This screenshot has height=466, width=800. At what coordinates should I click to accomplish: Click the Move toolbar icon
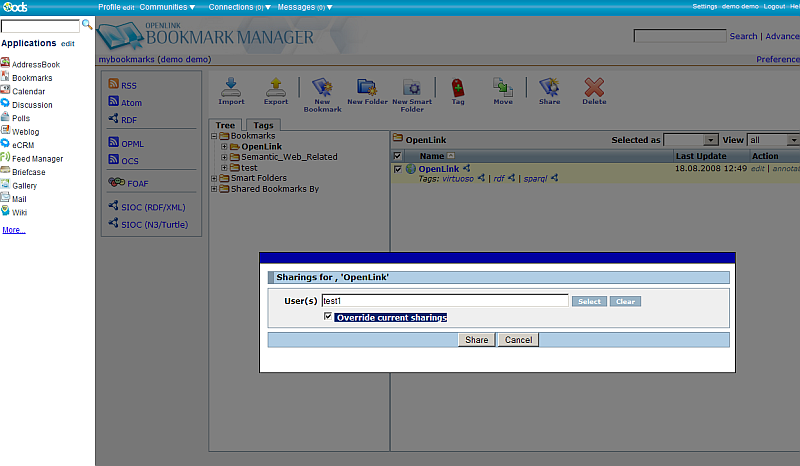503,88
